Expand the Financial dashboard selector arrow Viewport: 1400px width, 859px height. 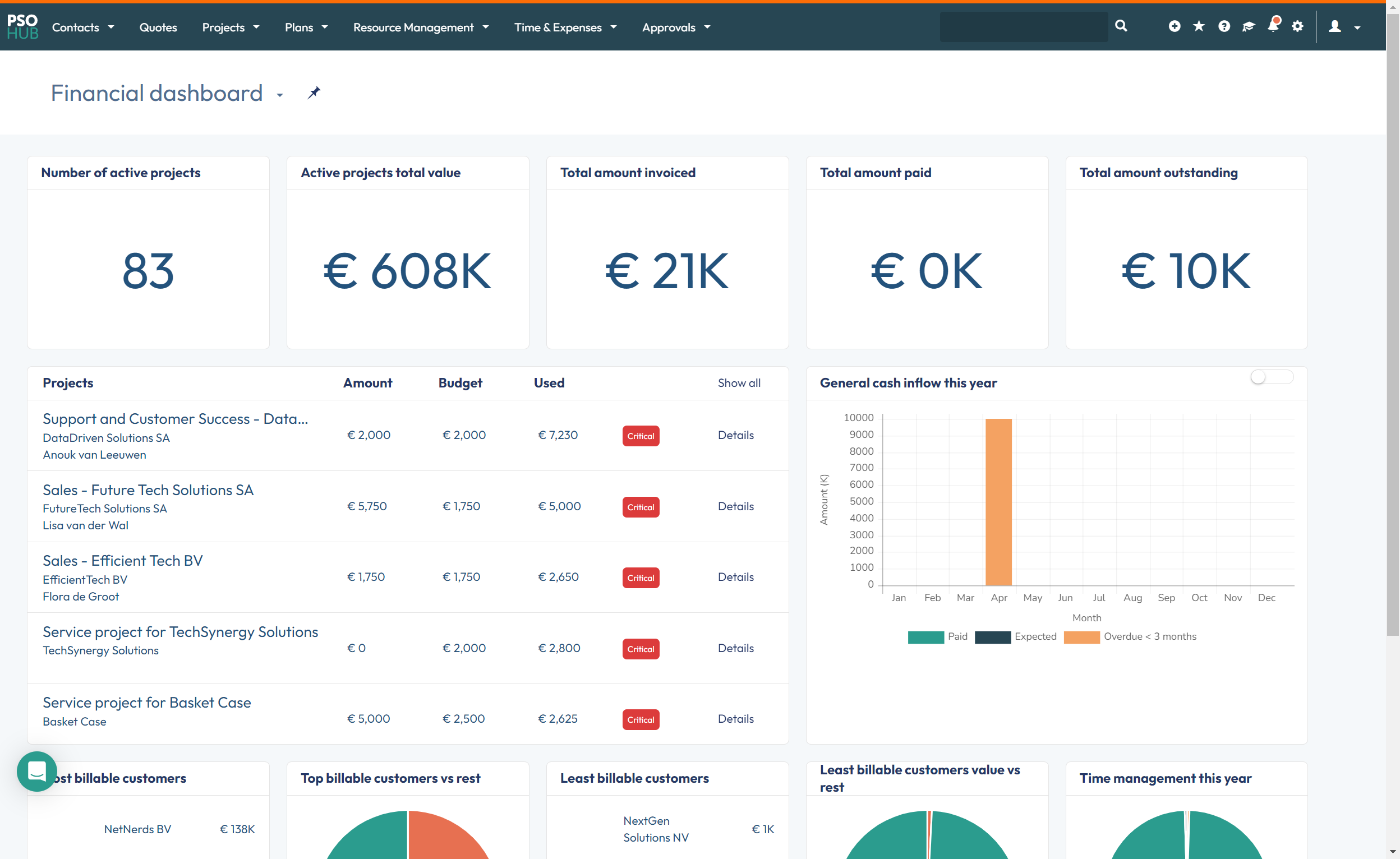click(279, 95)
